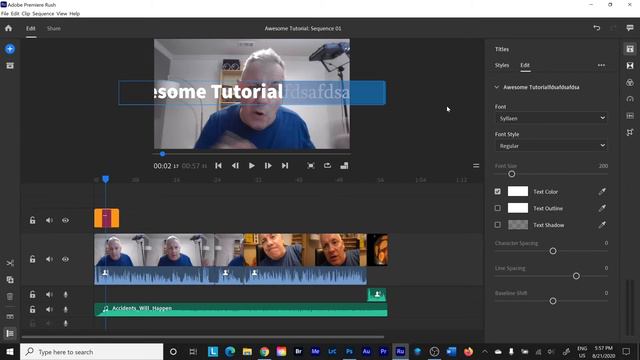Open the View menu
This screenshot has width=640, height=360.
(62, 13)
